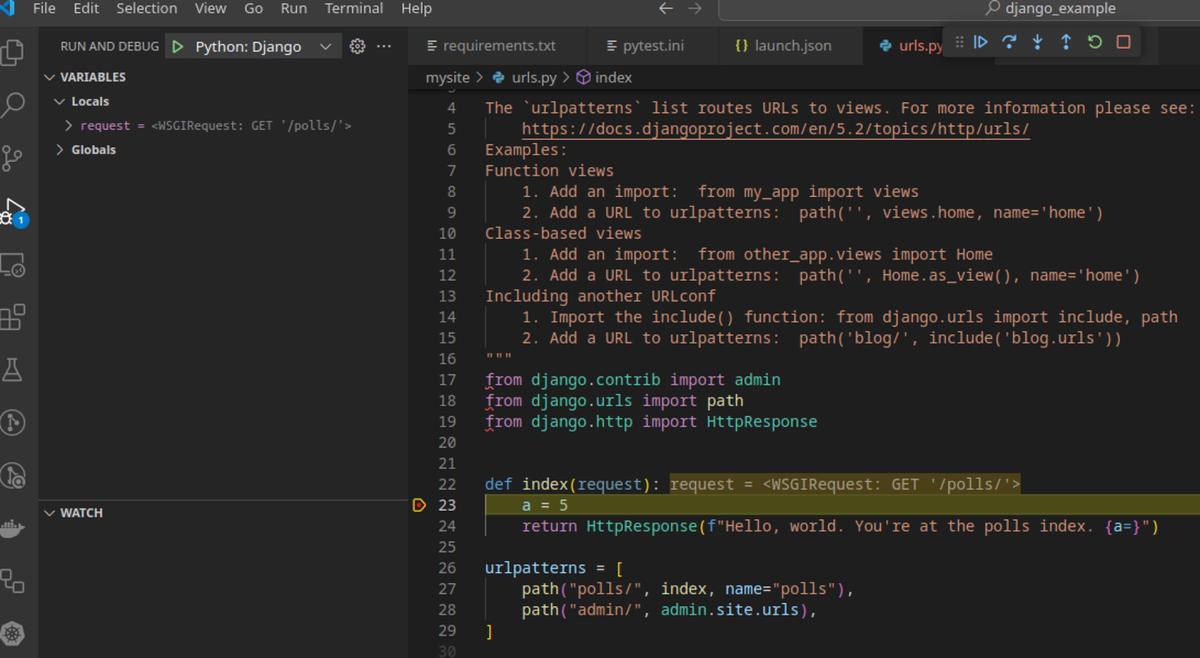Open the Run menu
Screen dimensions: 1200x658
pyautogui.click(x=293, y=9)
